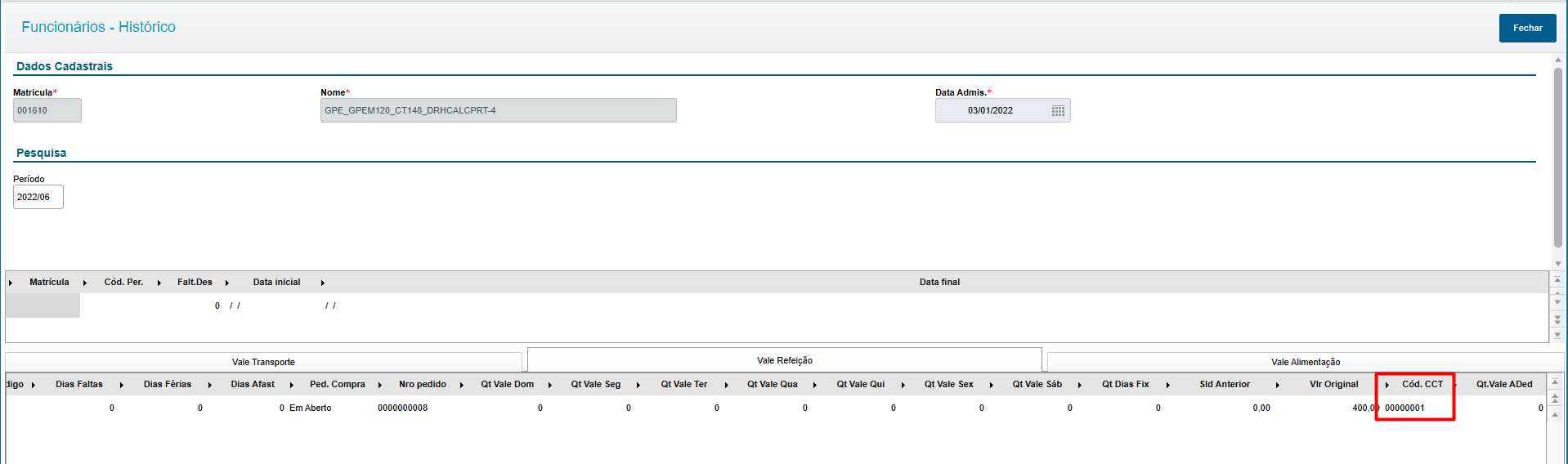This screenshot has height=464, width=1568.
Task: Page down in the Matrícula grid
Action: click(x=1557, y=319)
